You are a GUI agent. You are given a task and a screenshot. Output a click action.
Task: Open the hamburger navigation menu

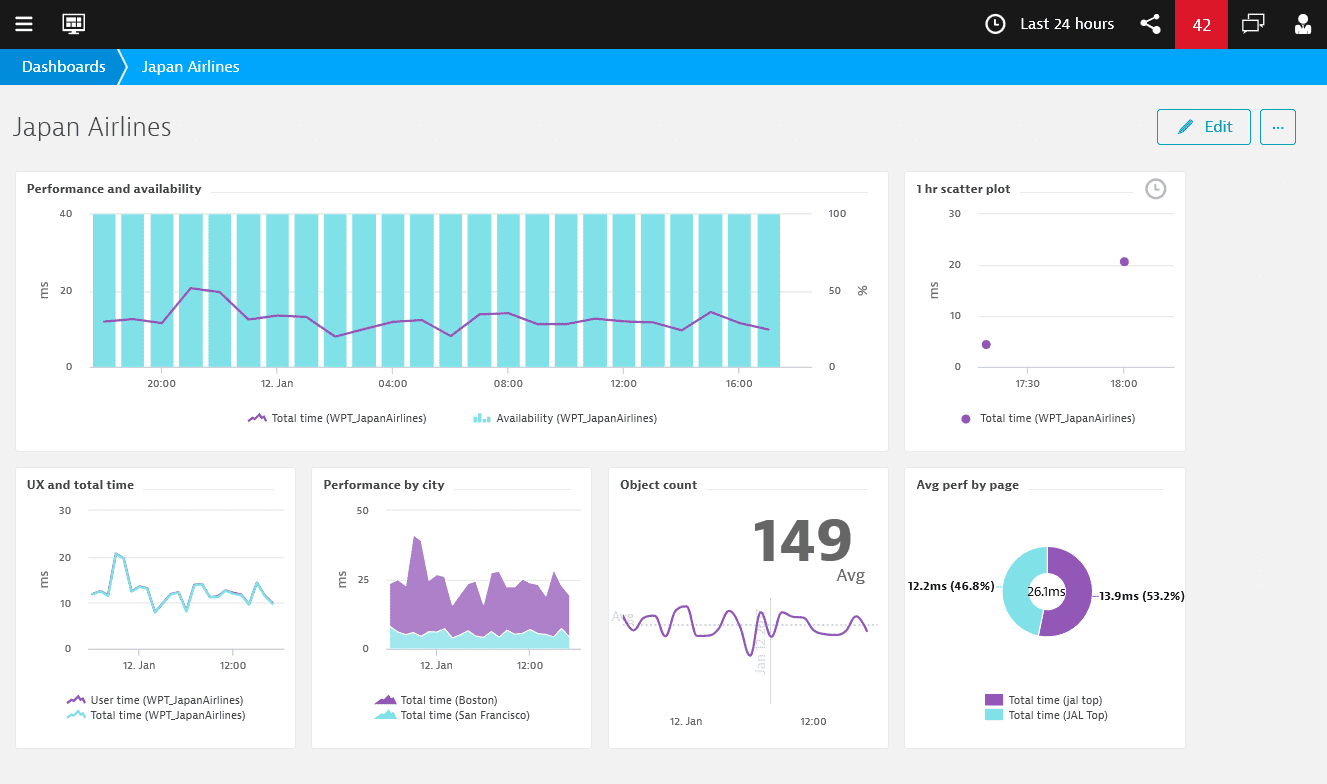click(24, 24)
